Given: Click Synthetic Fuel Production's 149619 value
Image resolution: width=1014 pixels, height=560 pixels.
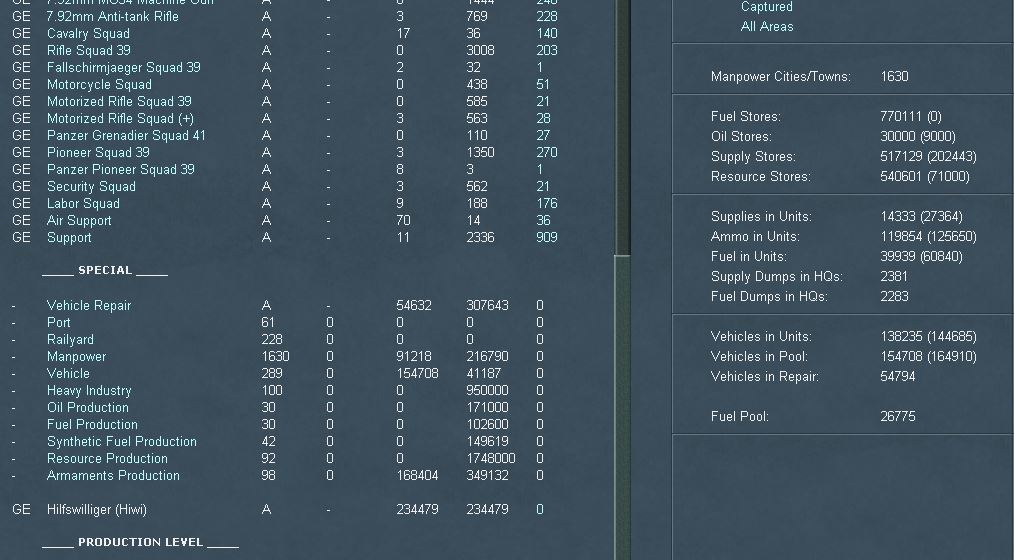Looking at the screenshot, I should pos(487,442).
